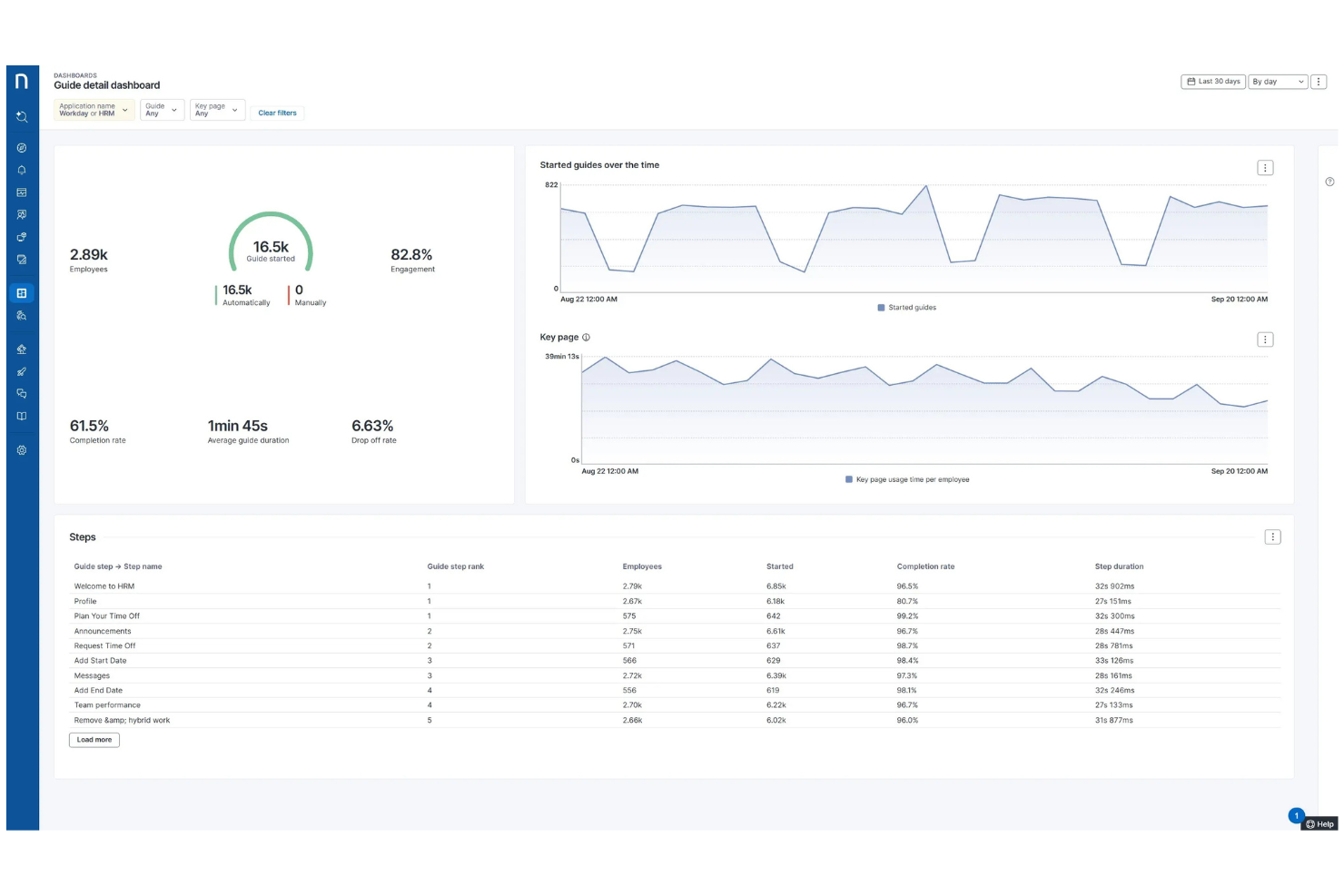The image size is (1344, 896).
Task: Click the rocket icon in the sidebar
Action: click(x=22, y=371)
